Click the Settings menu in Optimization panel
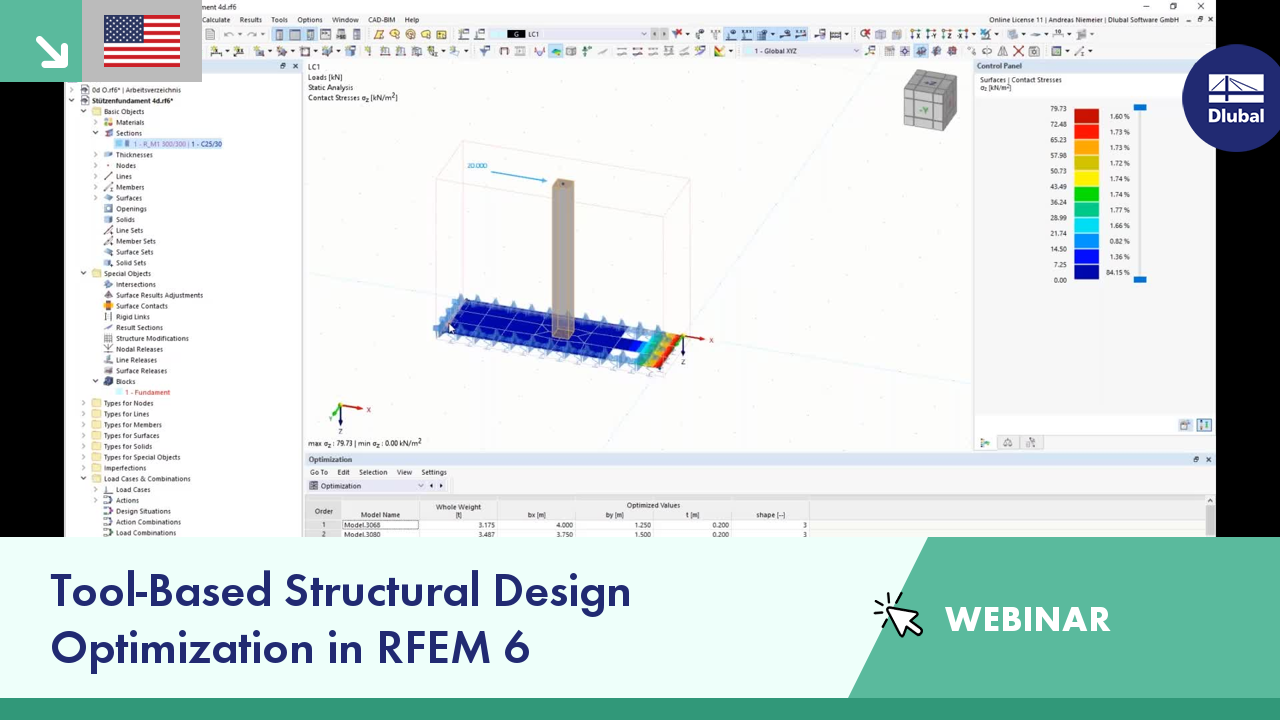The image size is (1280, 720). (433, 472)
